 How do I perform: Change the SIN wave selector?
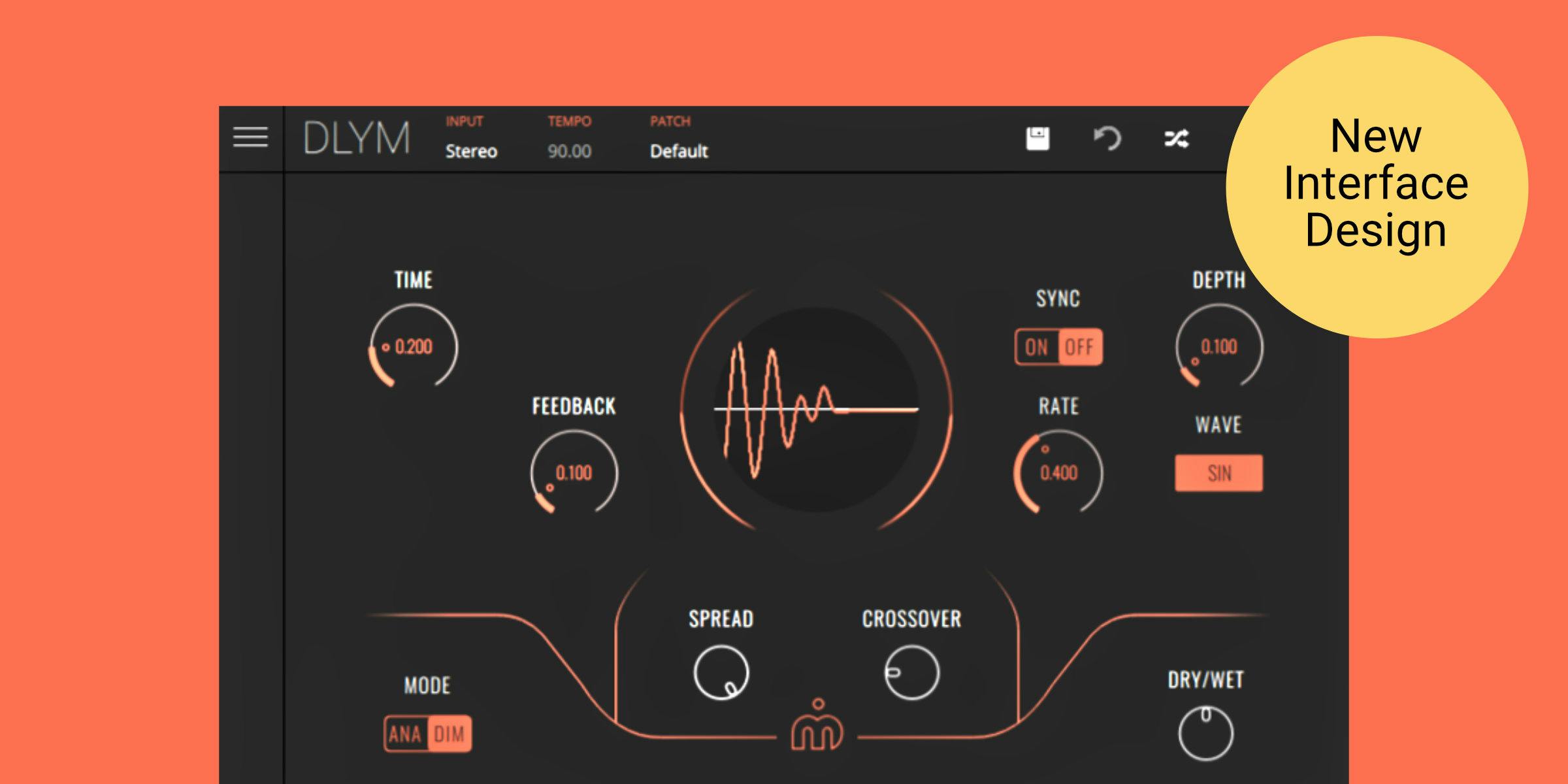[1218, 473]
